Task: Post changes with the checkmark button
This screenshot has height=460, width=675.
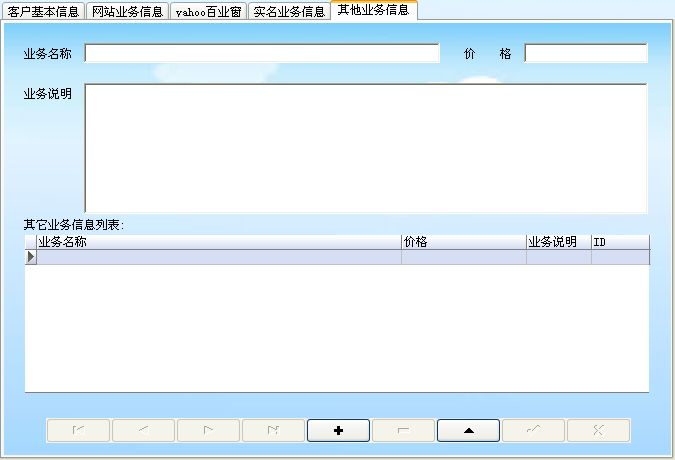Action: point(533,430)
